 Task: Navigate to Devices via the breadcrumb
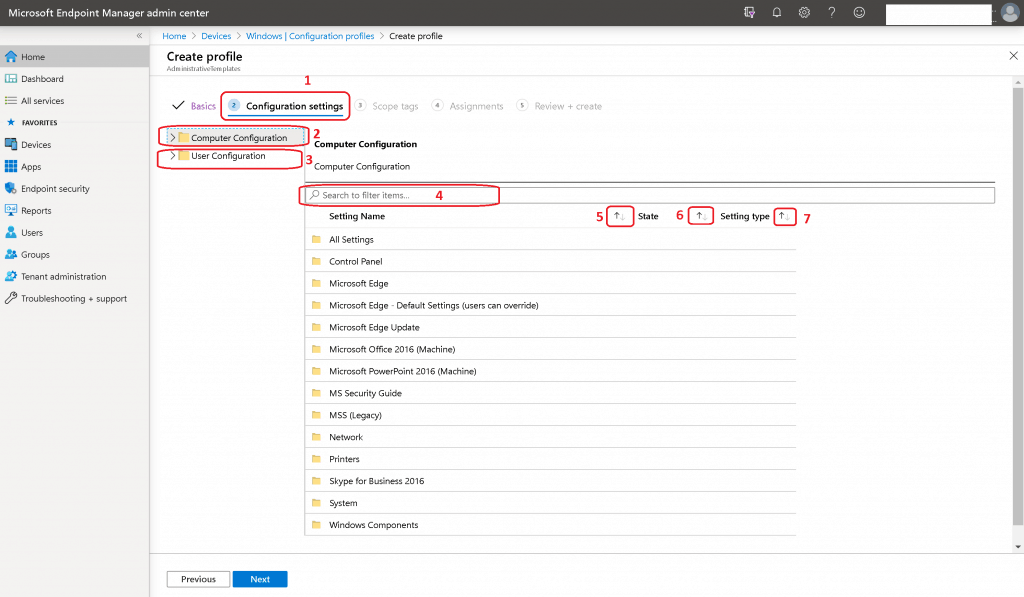point(215,35)
